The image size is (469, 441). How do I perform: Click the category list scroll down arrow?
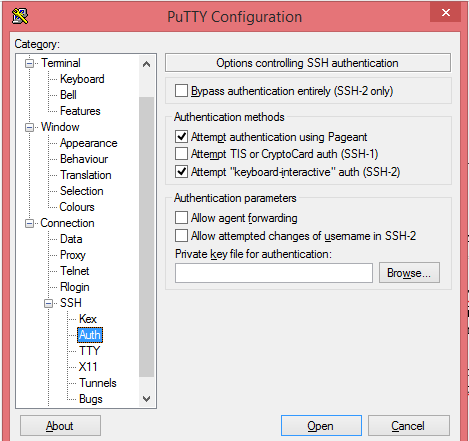tap(146, 399)
